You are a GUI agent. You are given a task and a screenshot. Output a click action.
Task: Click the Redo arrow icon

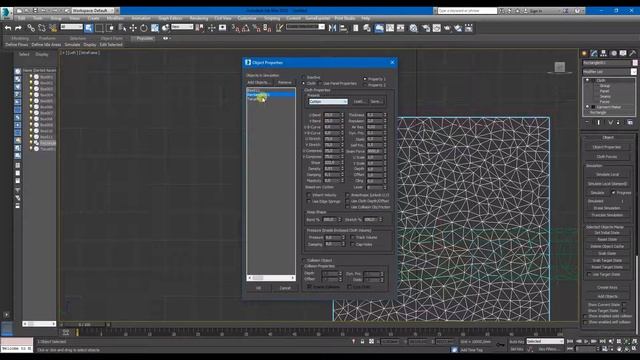point(18,28)
